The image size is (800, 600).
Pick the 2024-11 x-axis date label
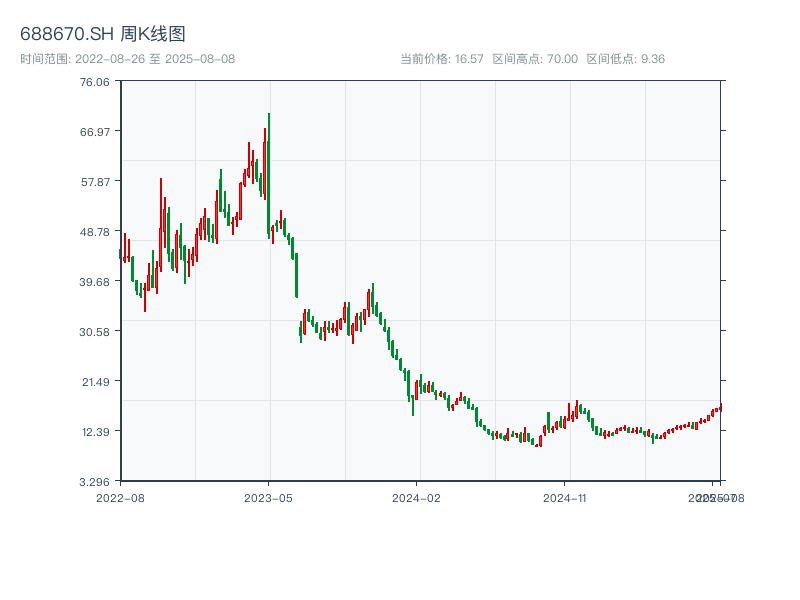[565, 497]
